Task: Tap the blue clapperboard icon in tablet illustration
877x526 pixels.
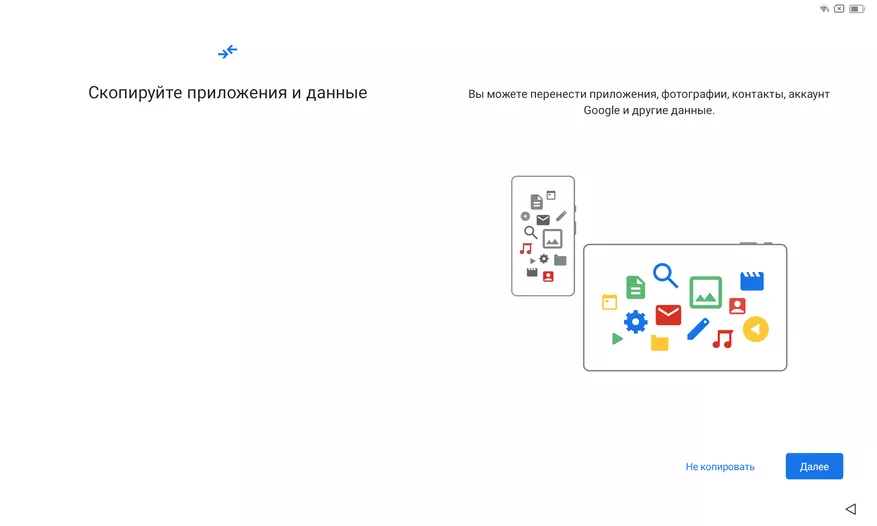Action: pos(752,281)
